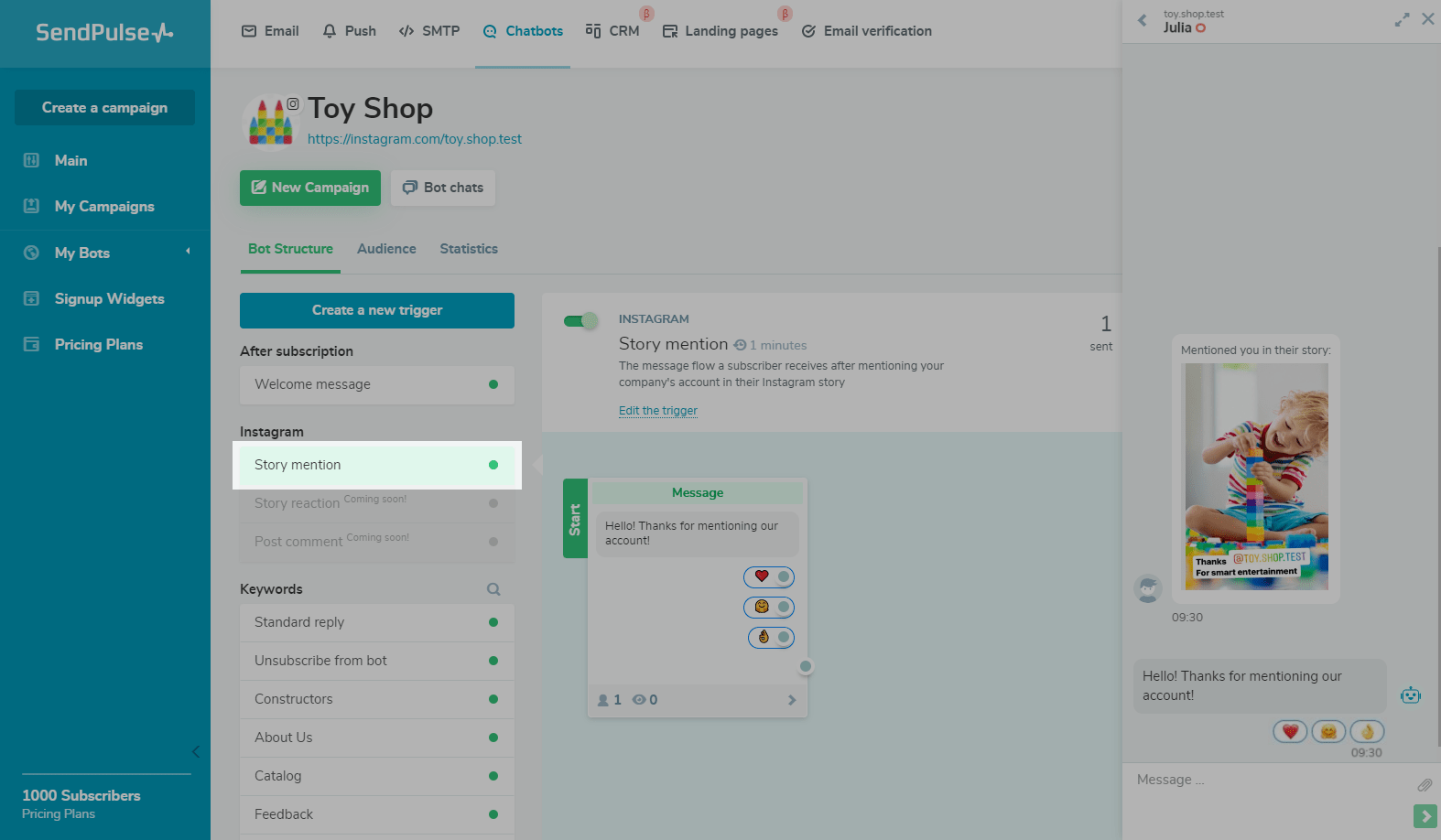
Task: Expand message block with right chevron
Action: pos(792,700)
